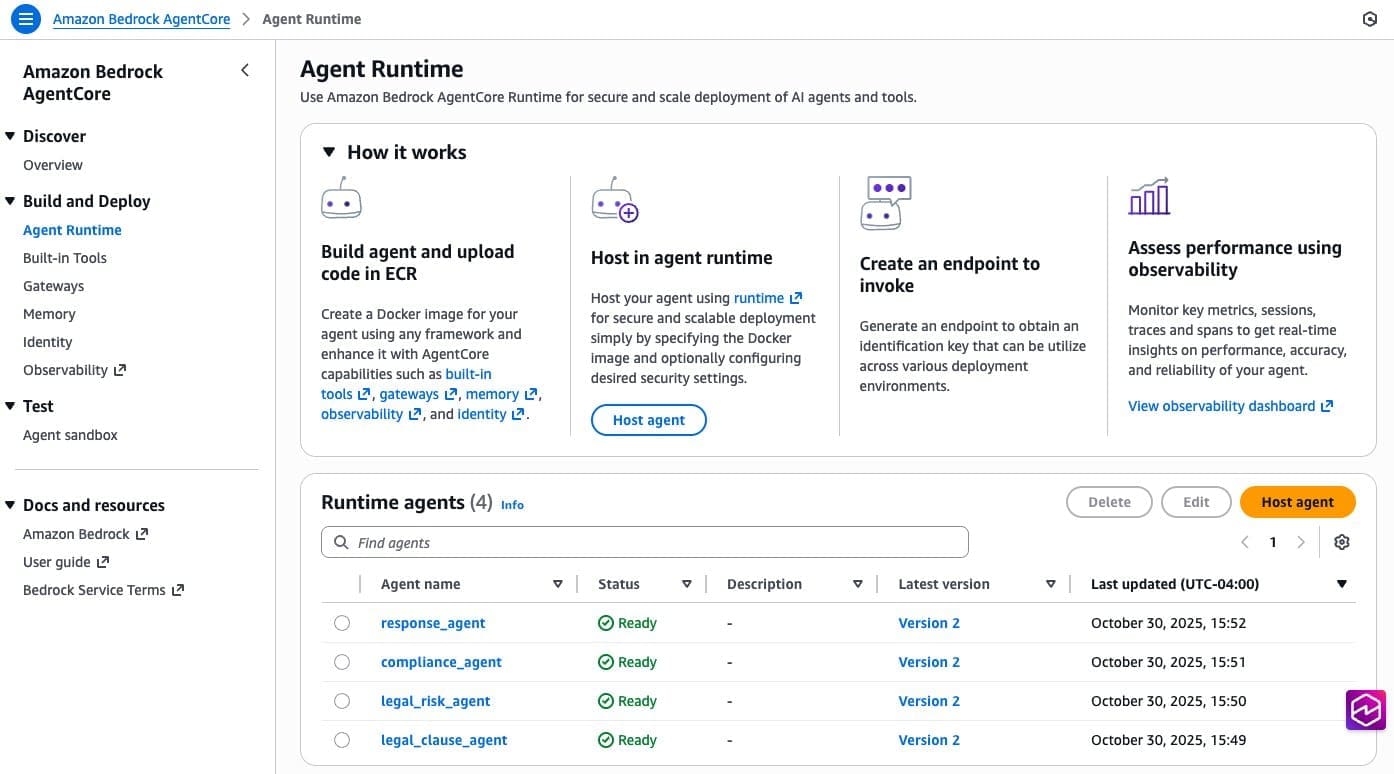The width and height of the screenshot is (1394, 774).
Task: Collapse the Build and Deploy sidebar group
Action: 10,201
